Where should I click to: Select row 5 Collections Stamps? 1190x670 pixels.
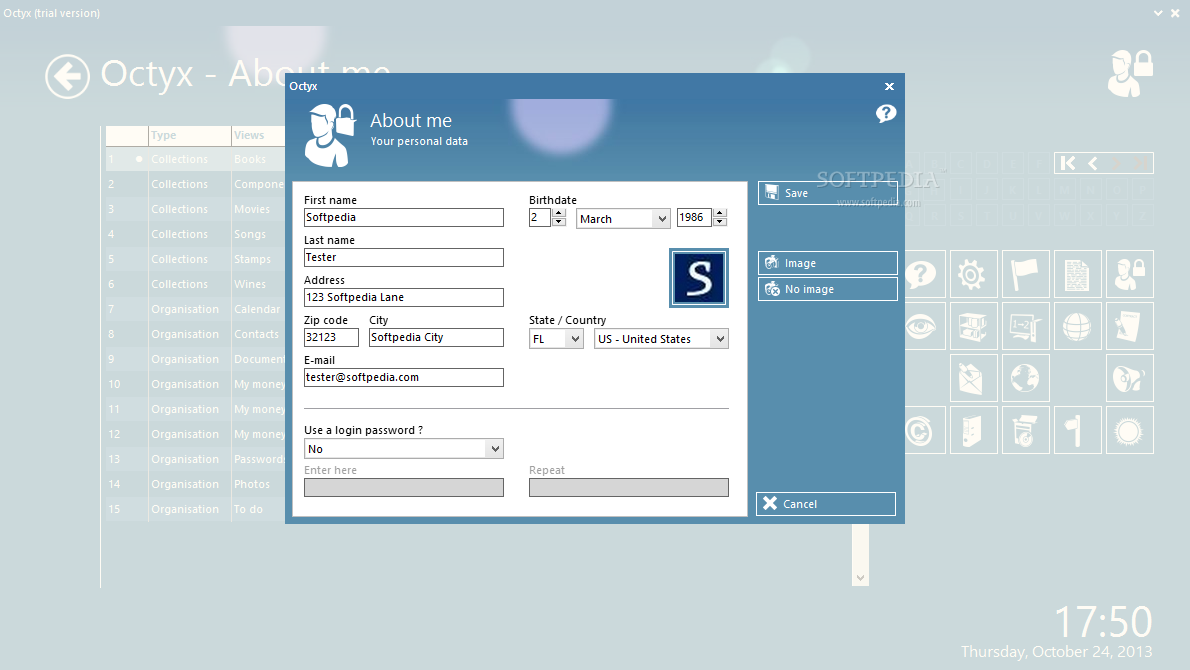[195, 260]
